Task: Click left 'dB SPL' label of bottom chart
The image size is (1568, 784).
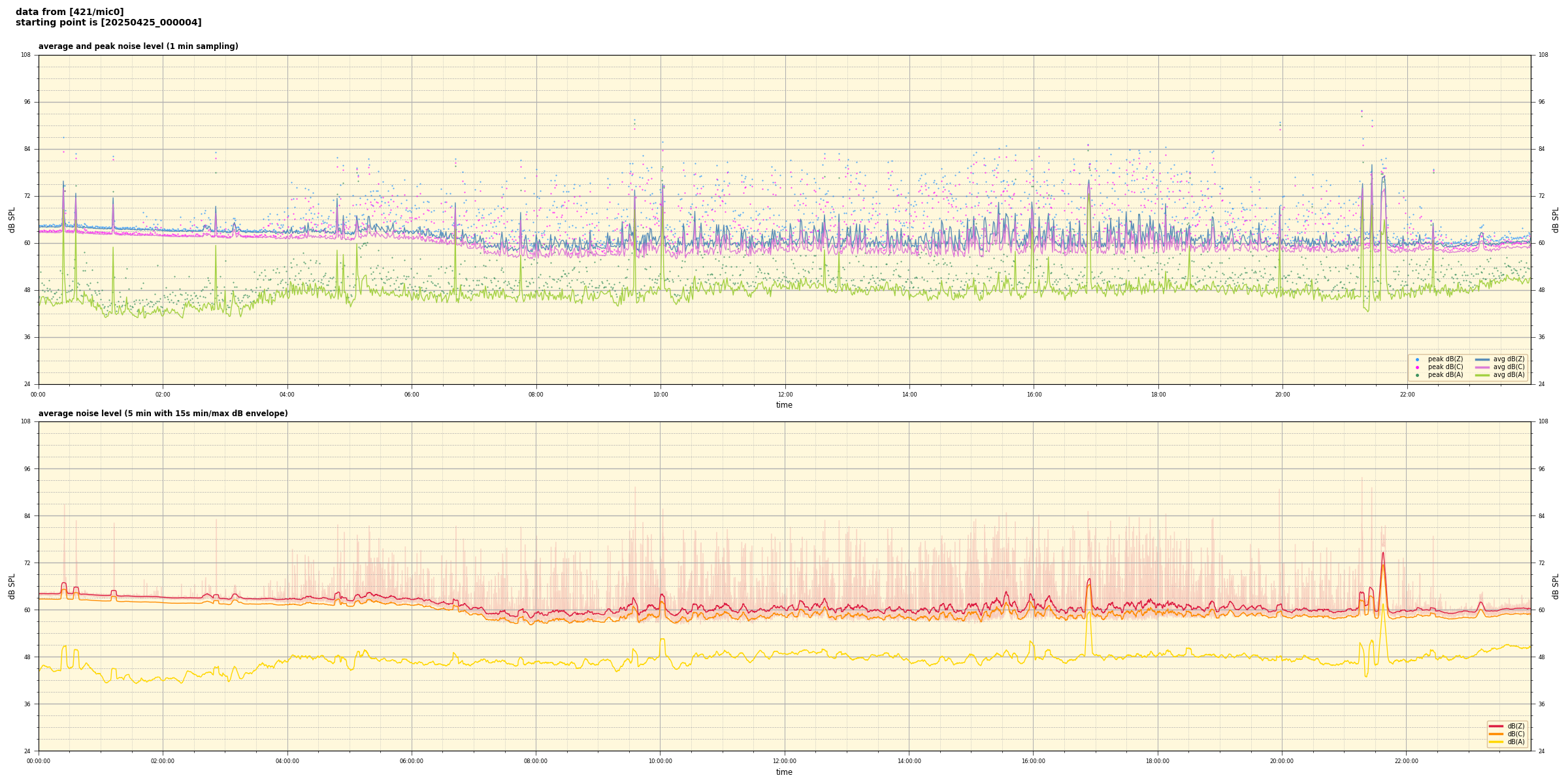Action: click(x=12, y=586)
